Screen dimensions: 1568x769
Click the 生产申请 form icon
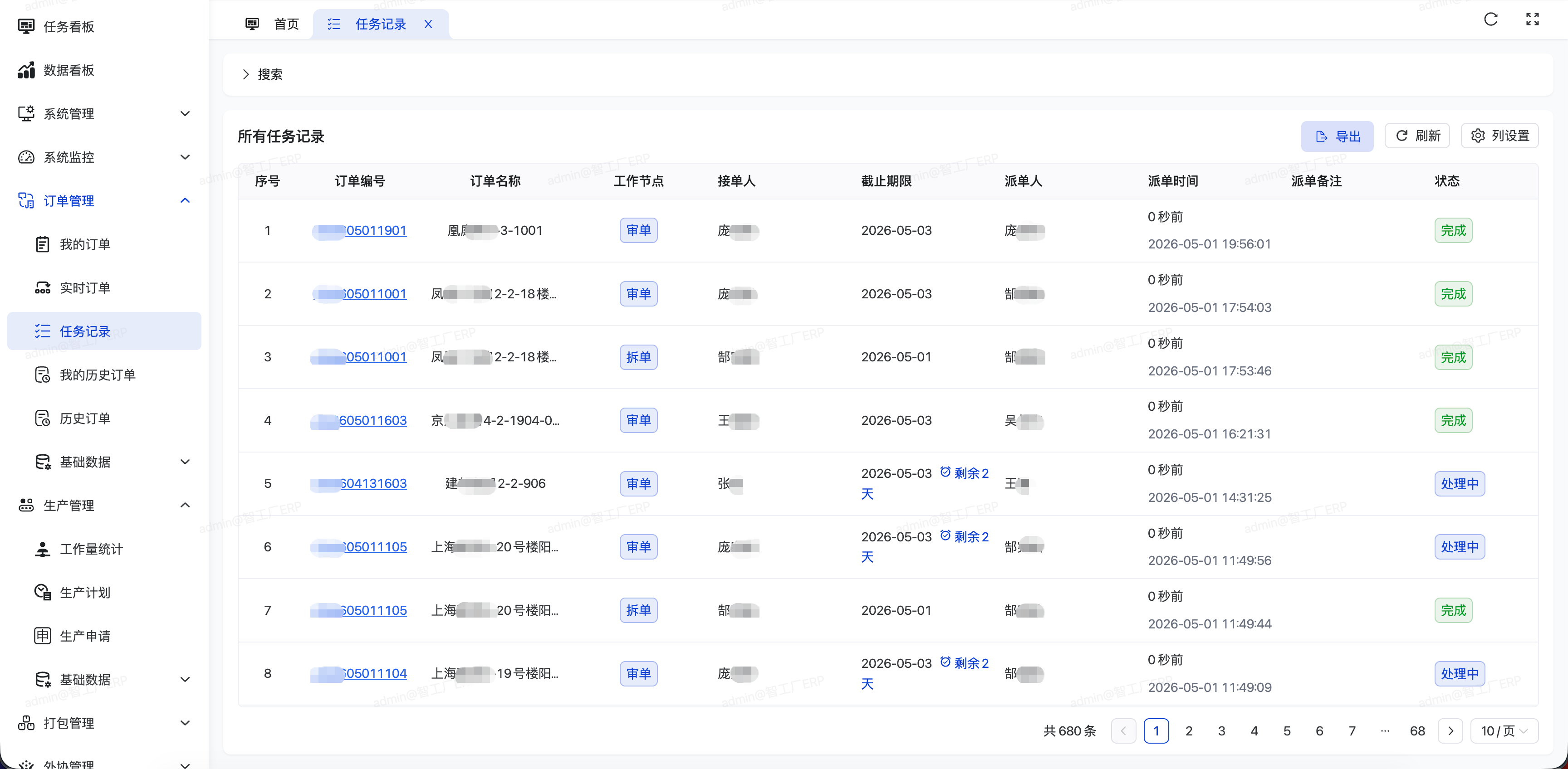pyautogui.click(x=42, y=636)
